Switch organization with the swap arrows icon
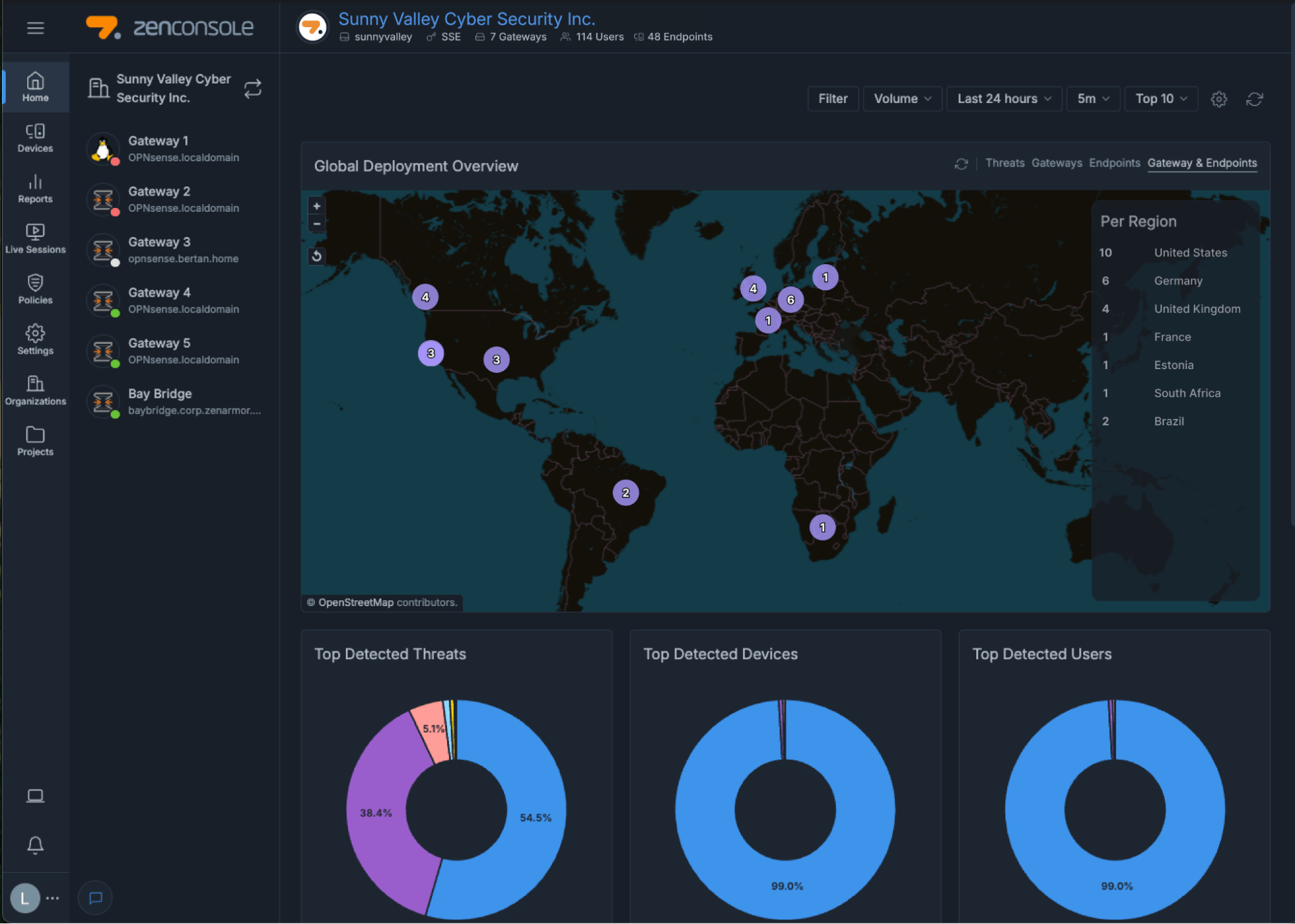Viewport: 1295px width, 924px height. [253, 88]
